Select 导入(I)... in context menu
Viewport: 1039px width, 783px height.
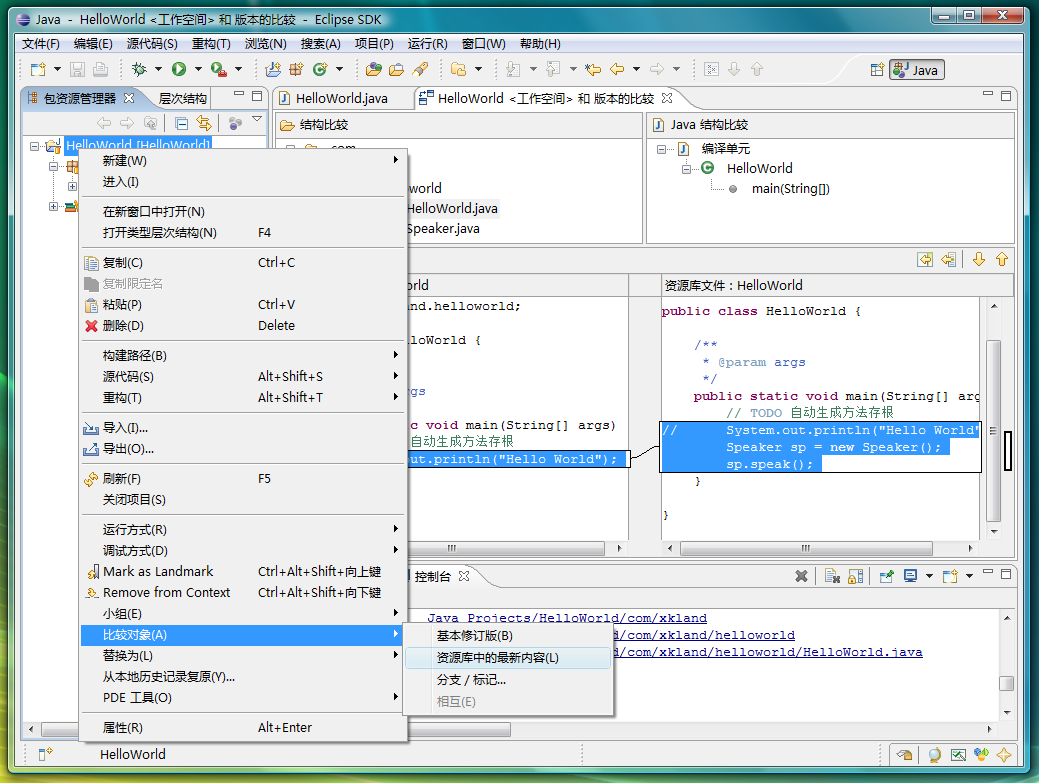click(243, 428)
